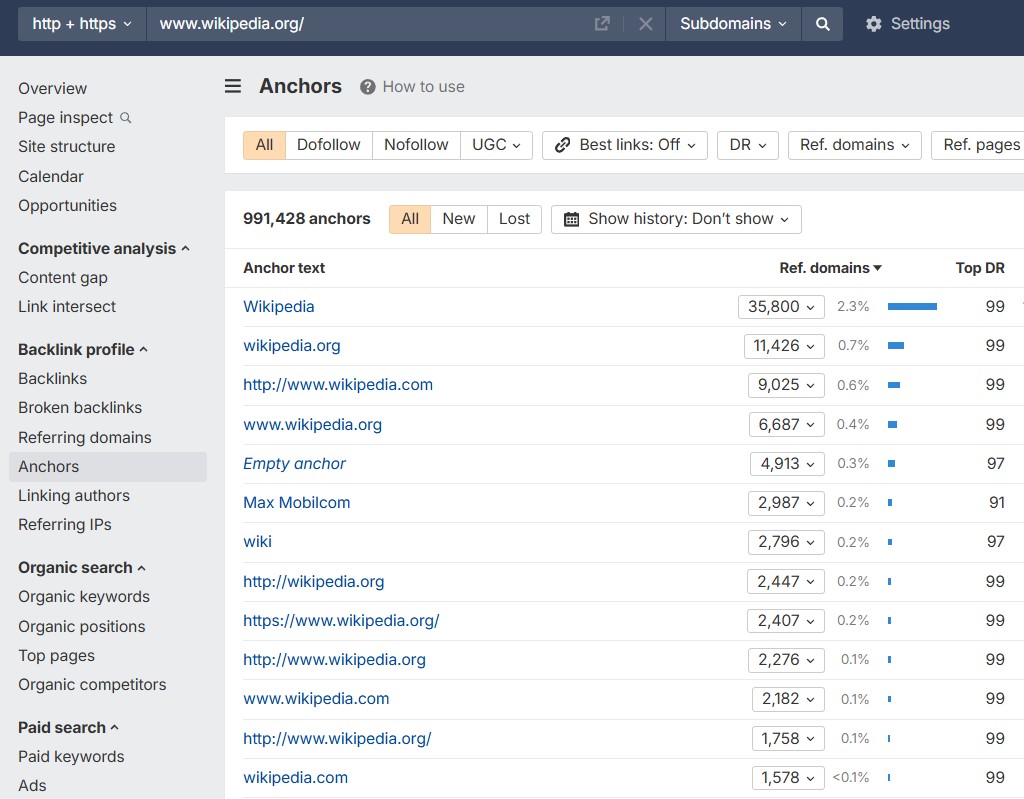Open Ref. domains filter dropdown
This screenshot has height=799, width=1024.
pos(854,145)
